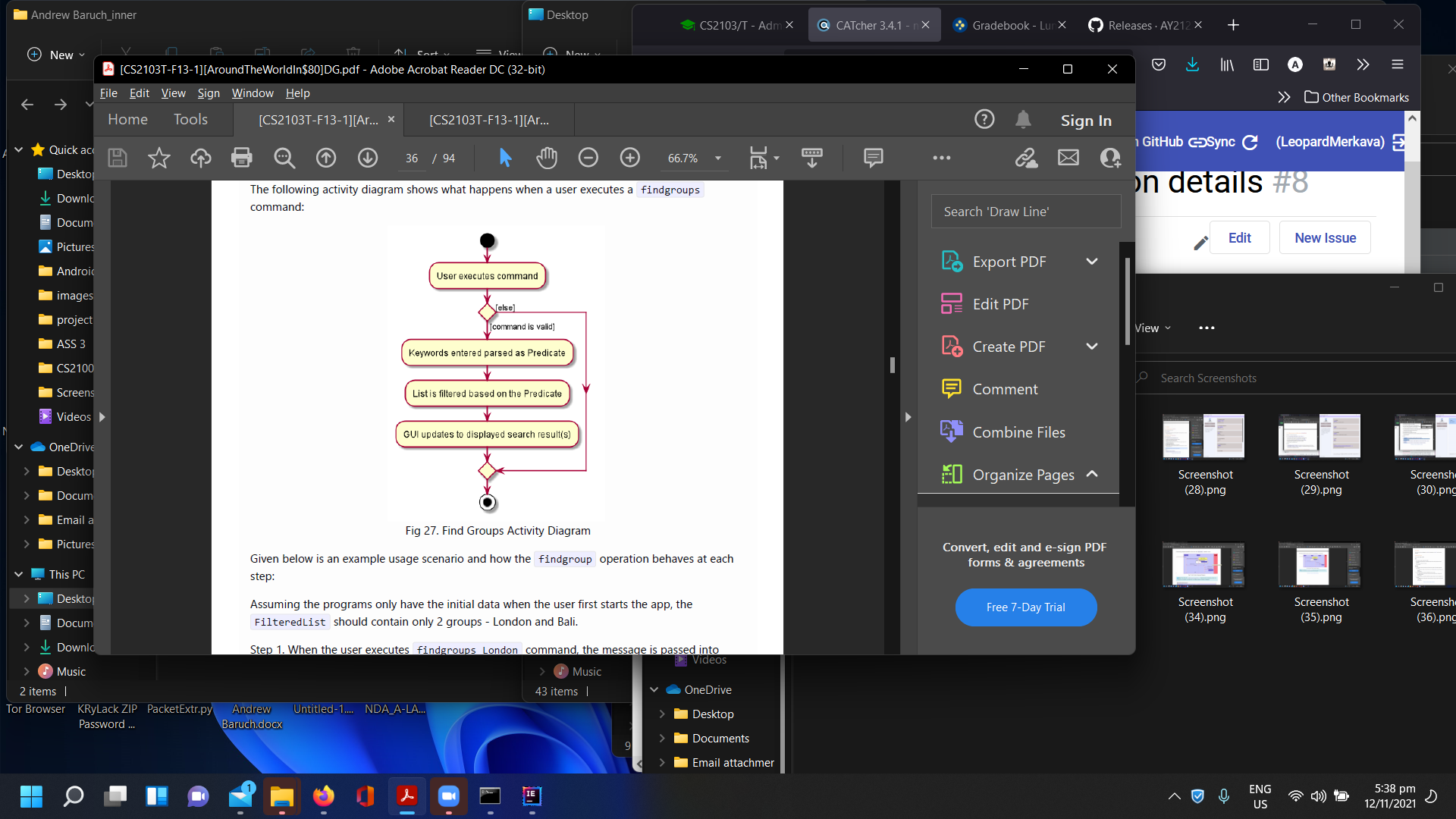Click Free 7-Day Trial button
The height and width of the screenshot is (819, 1456).
pos(1025,607)
